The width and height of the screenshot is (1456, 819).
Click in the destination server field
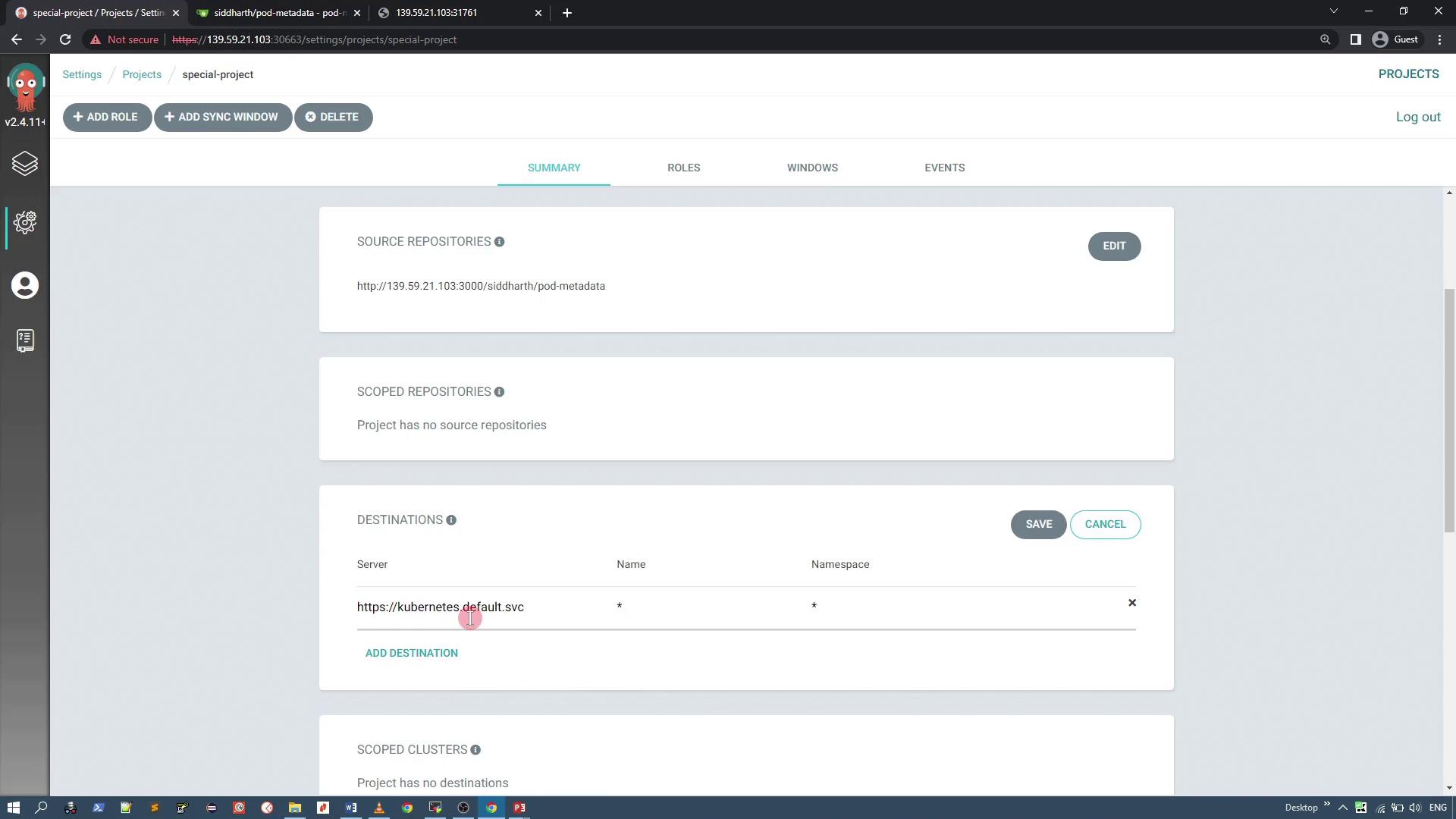click(478, 607)
